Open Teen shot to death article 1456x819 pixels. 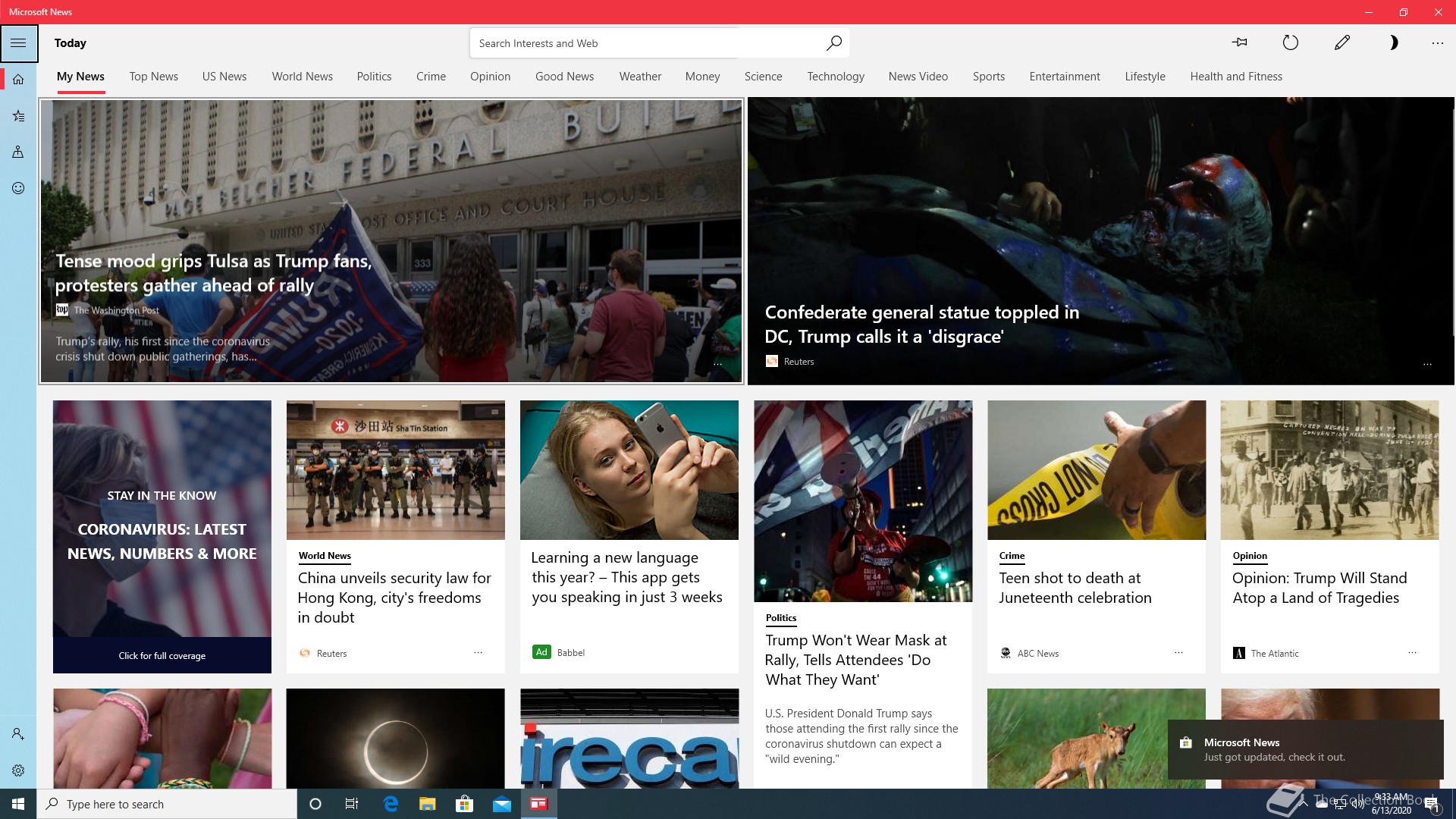[x=1075, y=588]
